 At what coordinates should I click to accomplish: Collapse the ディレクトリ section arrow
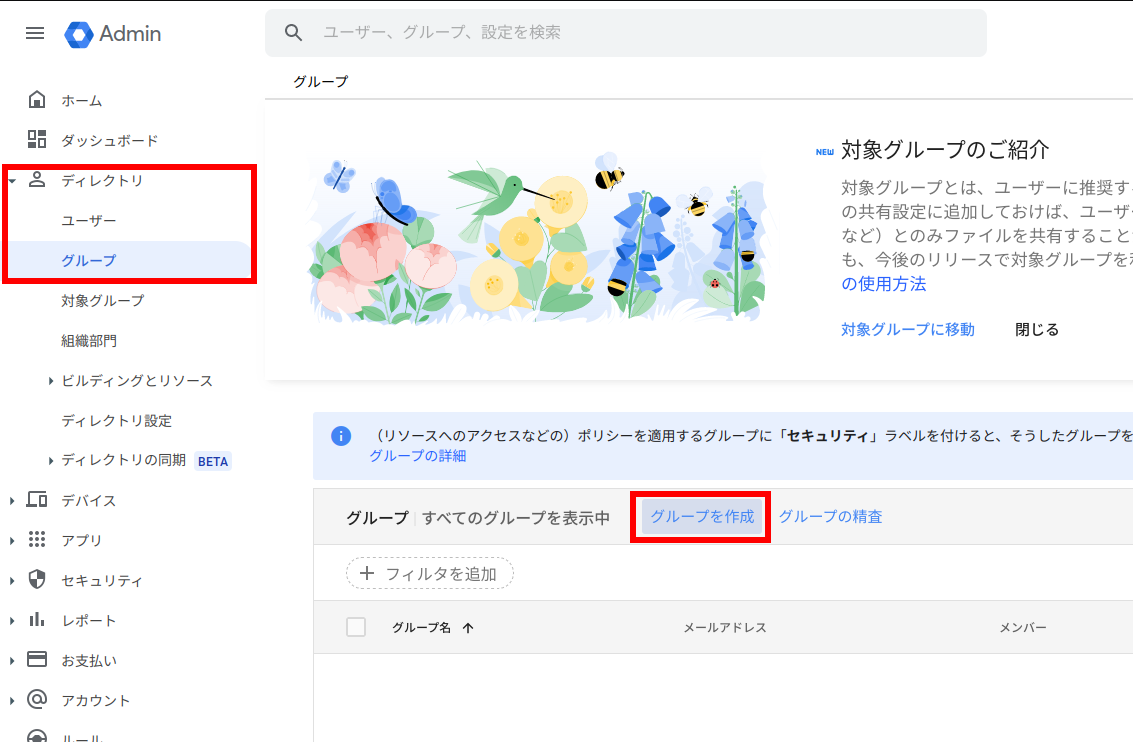(12, 181)
